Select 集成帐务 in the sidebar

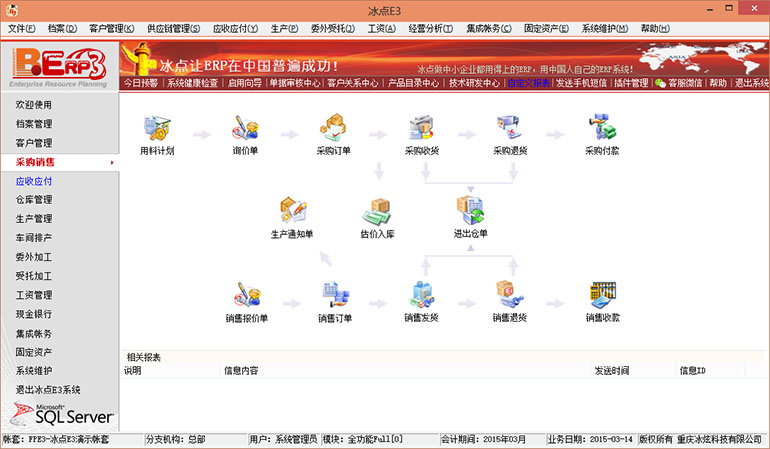[33, 334]
